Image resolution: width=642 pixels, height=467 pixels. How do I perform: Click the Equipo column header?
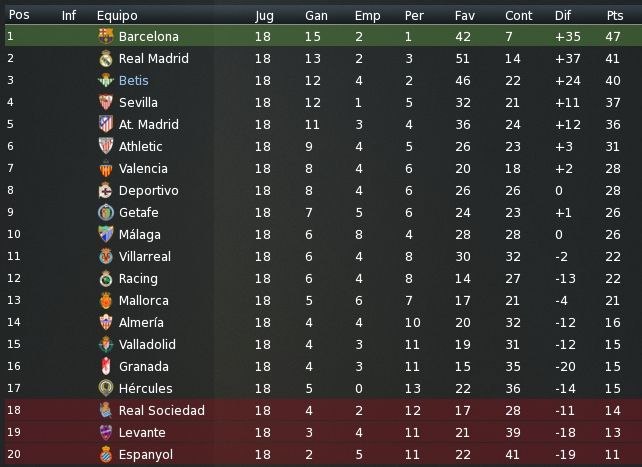tap(117, 16)
